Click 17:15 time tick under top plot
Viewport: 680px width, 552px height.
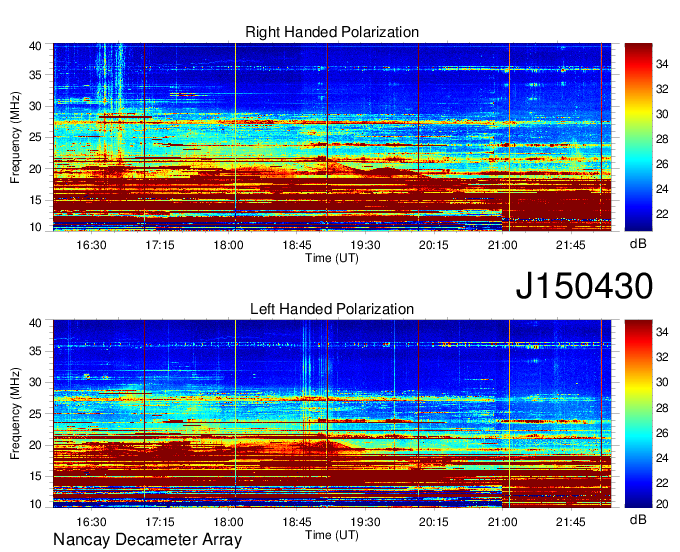[160, 245]
